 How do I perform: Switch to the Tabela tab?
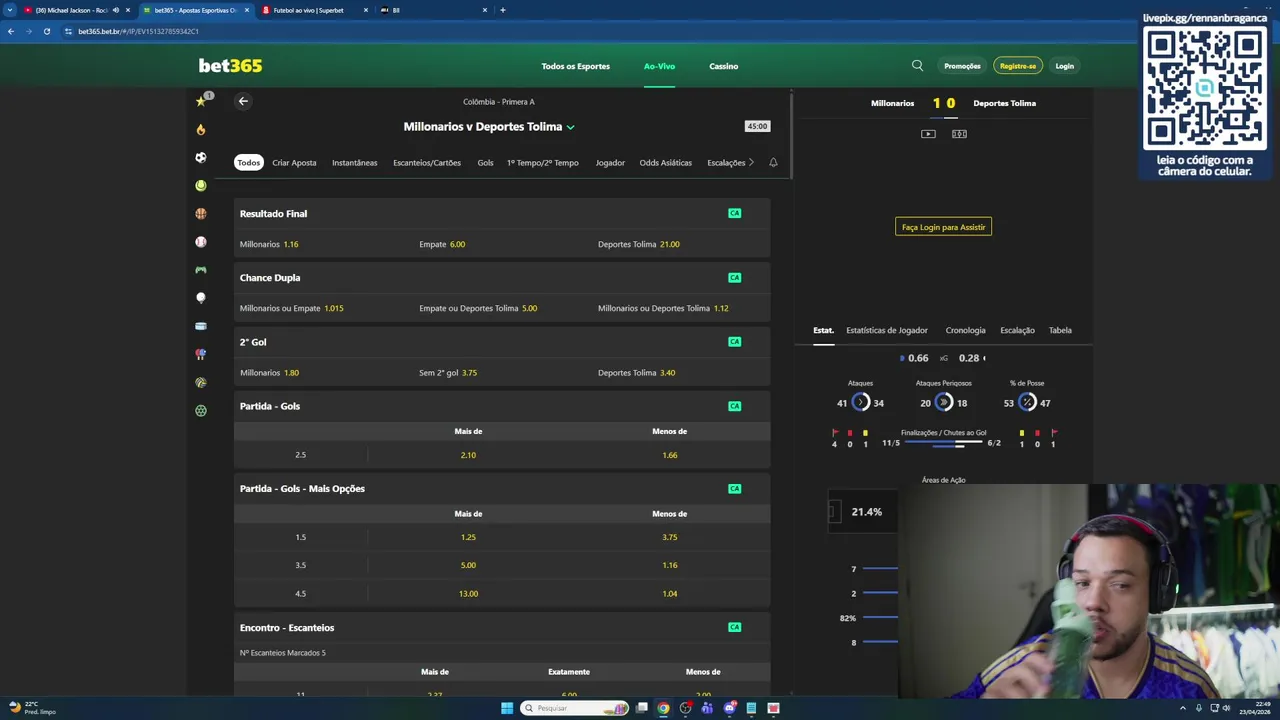1060,330
